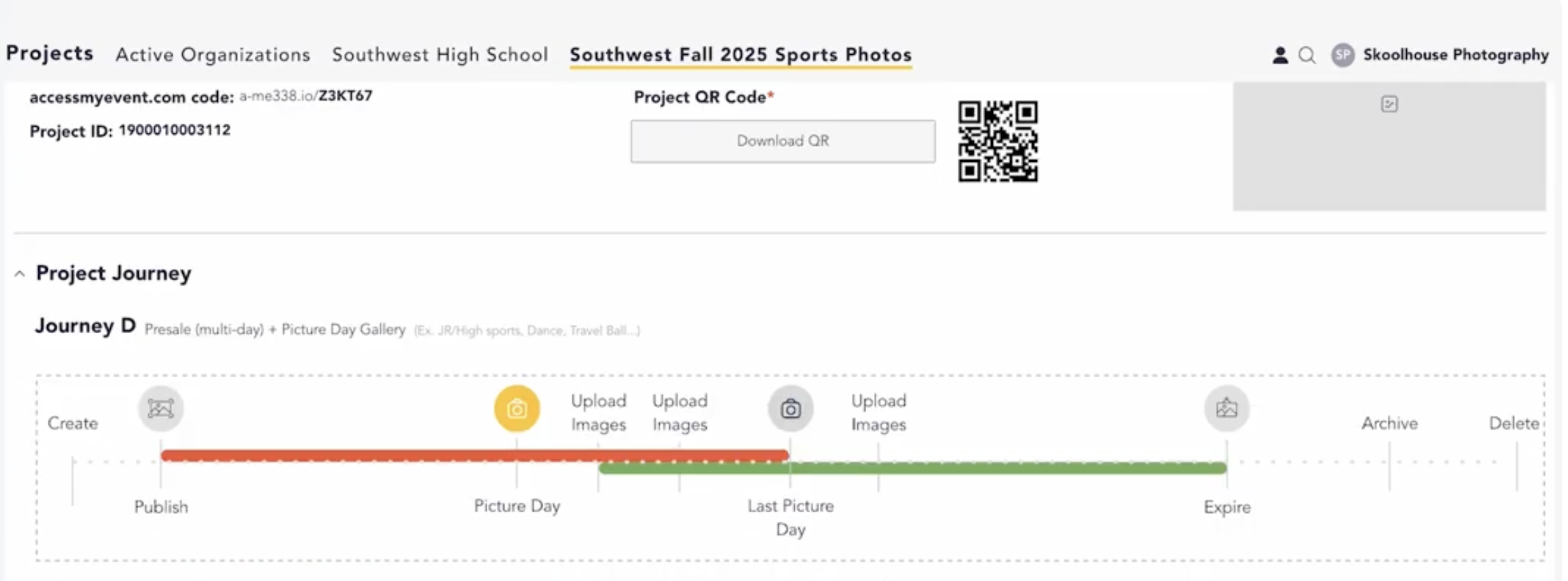Viewport: 1568px width, 581px height.
Task: Open the Projects menu
Action: pyautogui.click(x=49, y=54)
